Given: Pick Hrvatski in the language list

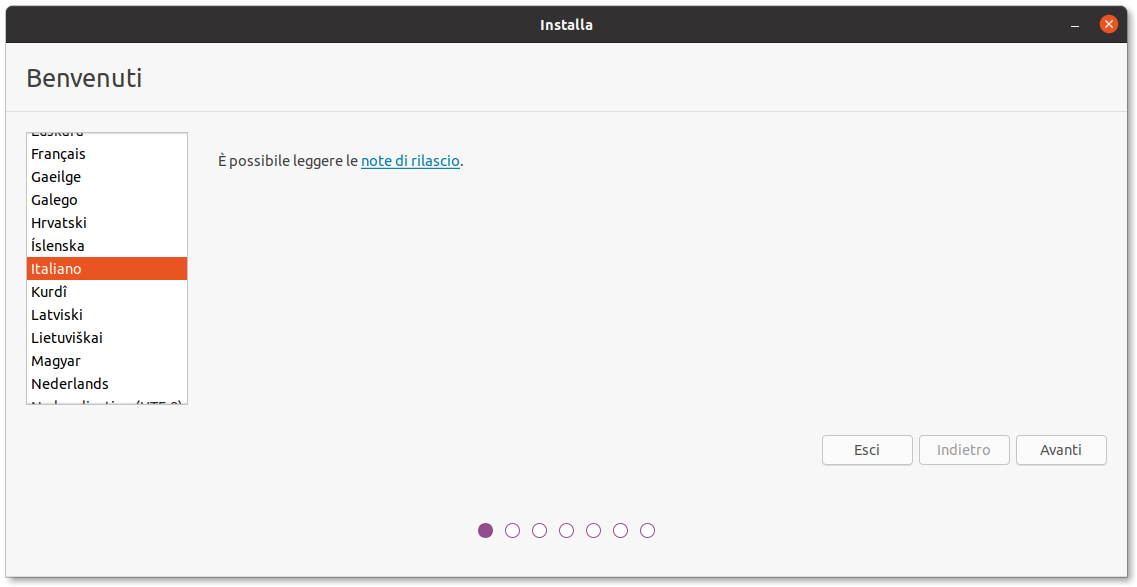Looking at the screenshot, I should click(58, 223).
